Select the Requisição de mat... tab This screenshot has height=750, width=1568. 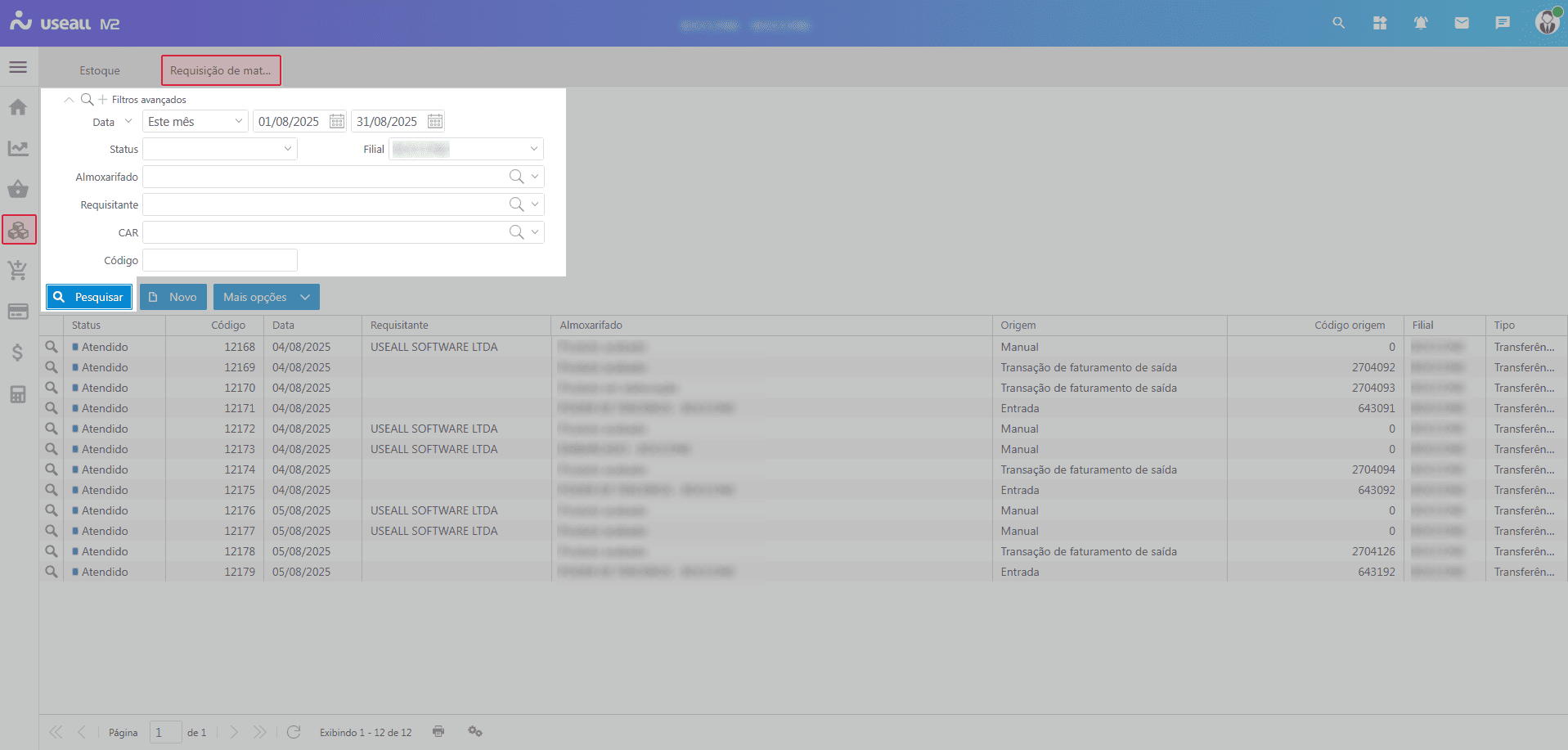click(221, 70)
